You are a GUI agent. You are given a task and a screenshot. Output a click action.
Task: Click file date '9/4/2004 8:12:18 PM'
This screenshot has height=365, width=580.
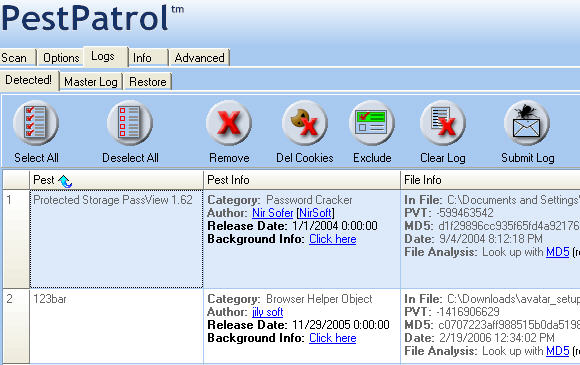click(491, 239)
